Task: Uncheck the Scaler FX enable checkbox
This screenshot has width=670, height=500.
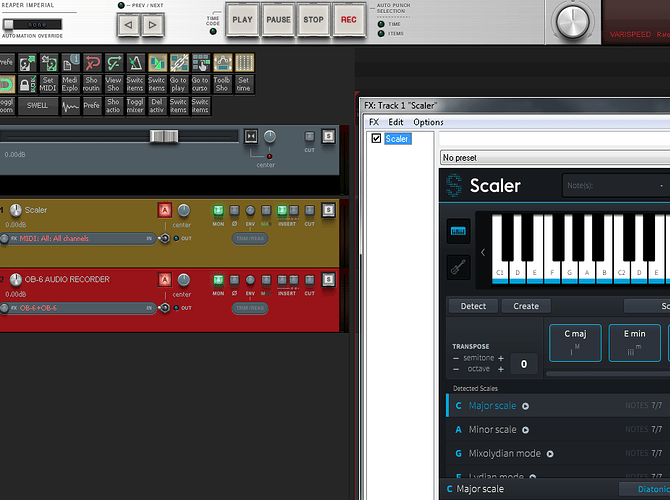Action: point(376,138)
